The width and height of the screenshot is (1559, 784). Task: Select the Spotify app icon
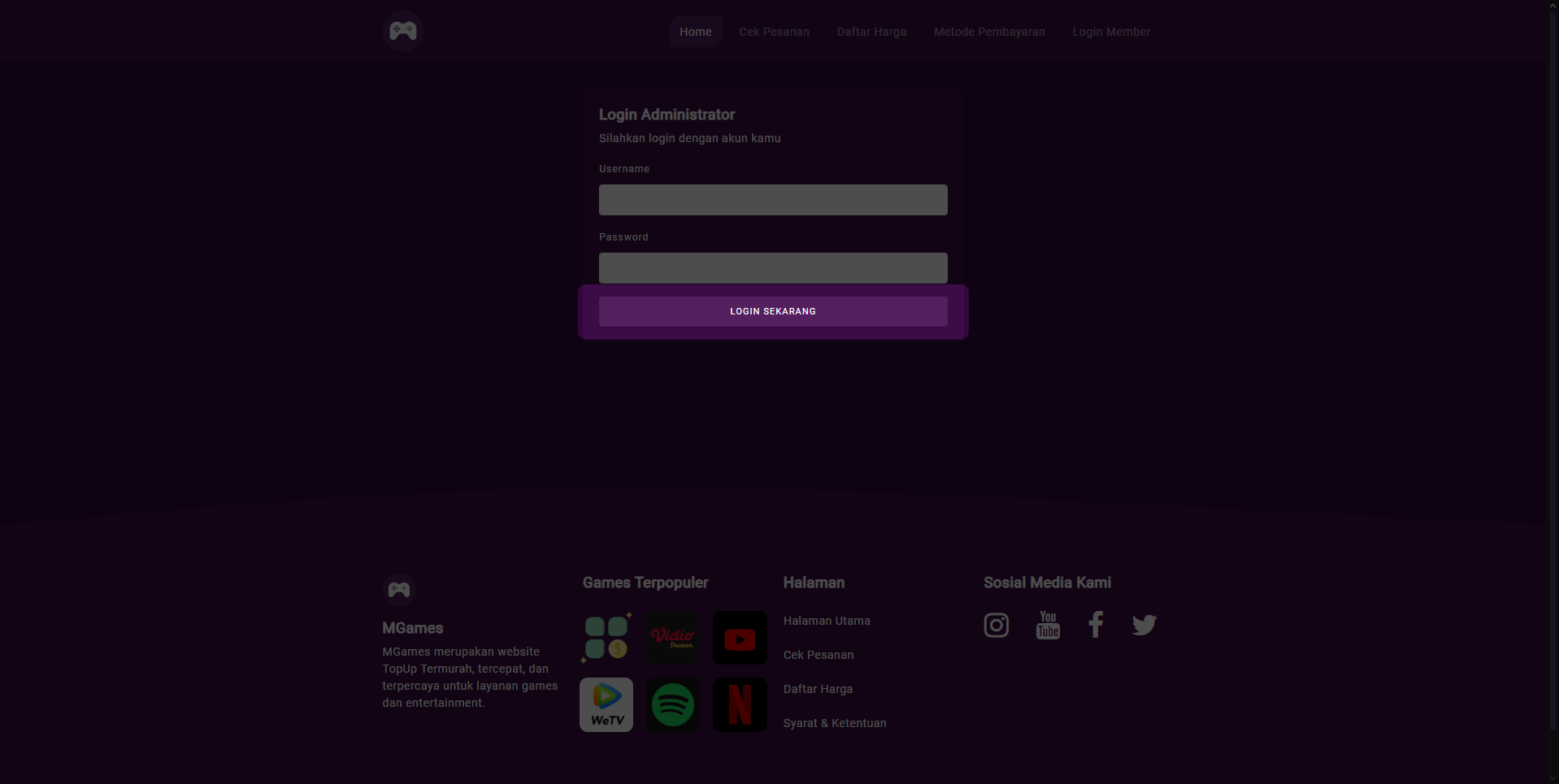[673, 704]
